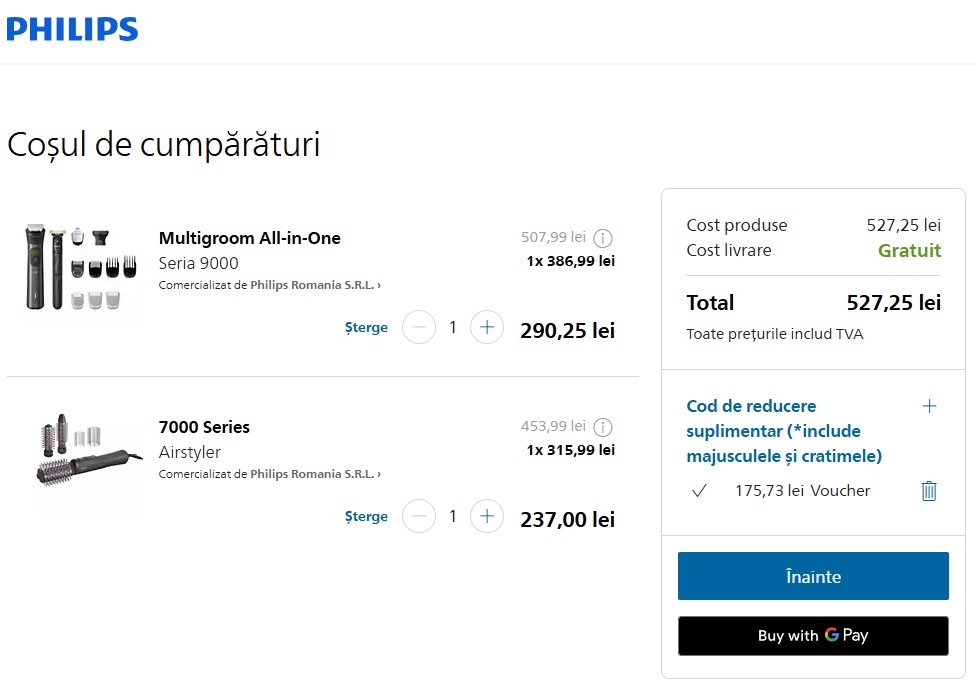Decrease Airstyler quantity with minus button
This screenshot has height=688, width=976.
pos(419,516)
